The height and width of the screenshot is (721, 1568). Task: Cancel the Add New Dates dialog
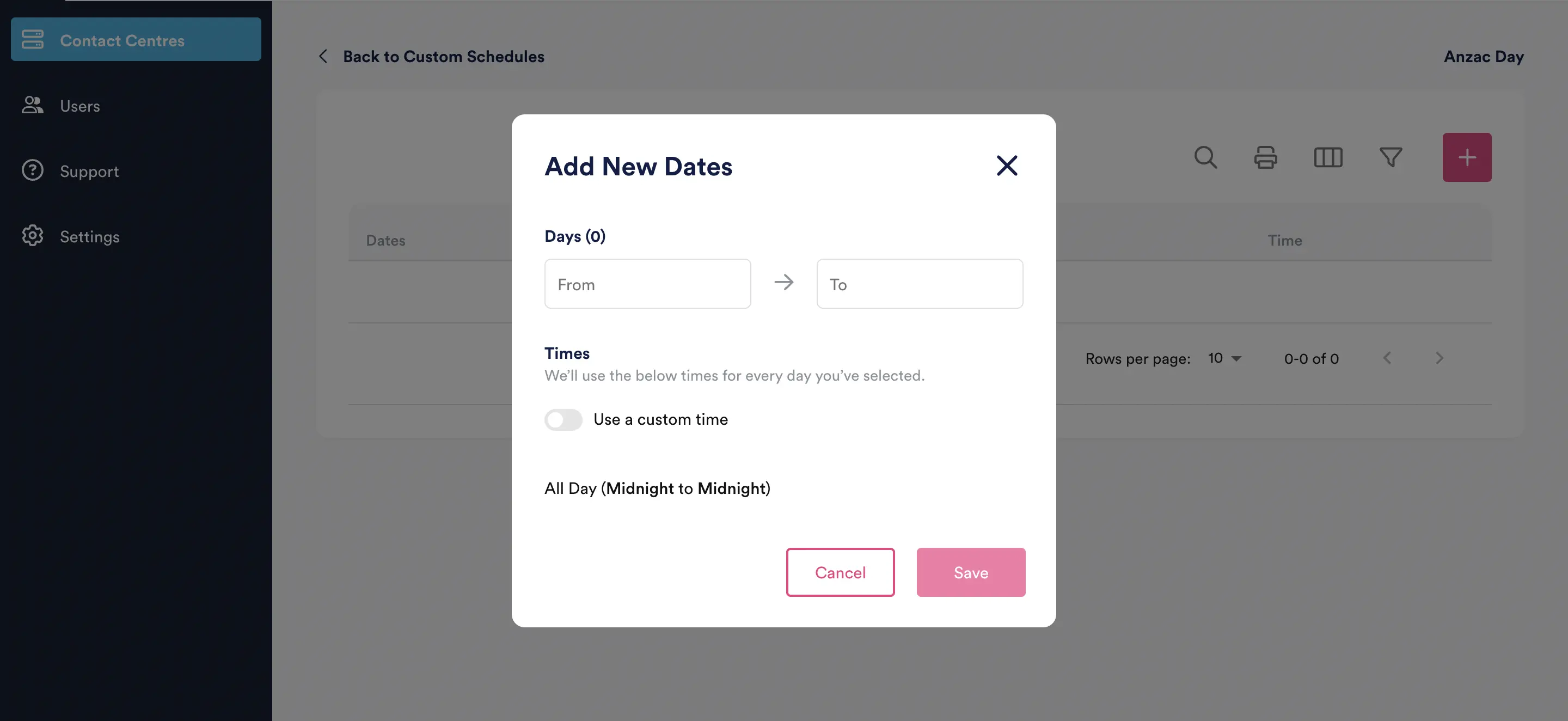pos(840,572)
